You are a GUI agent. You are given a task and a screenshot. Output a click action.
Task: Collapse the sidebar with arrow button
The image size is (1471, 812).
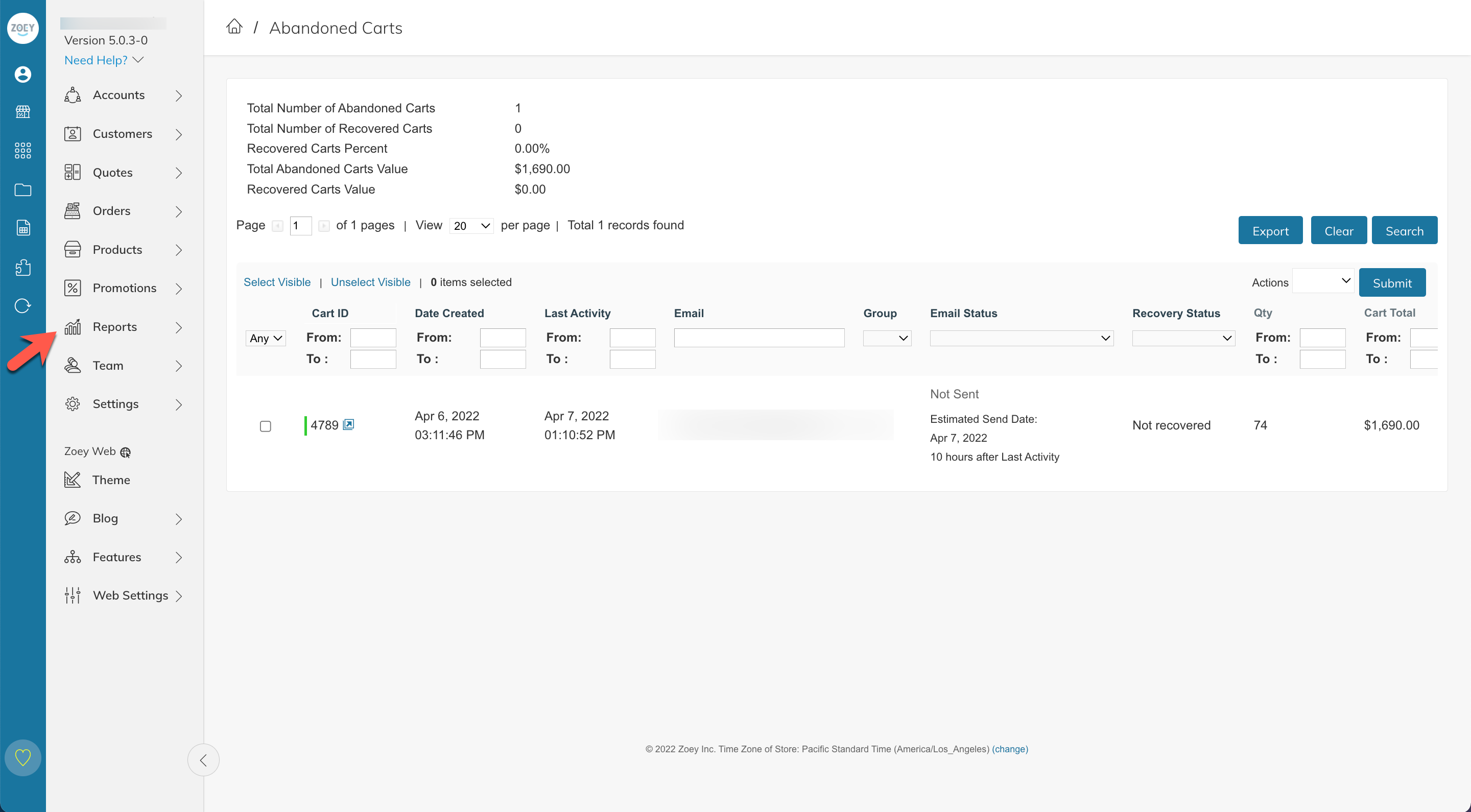click(x=203, y=759)
